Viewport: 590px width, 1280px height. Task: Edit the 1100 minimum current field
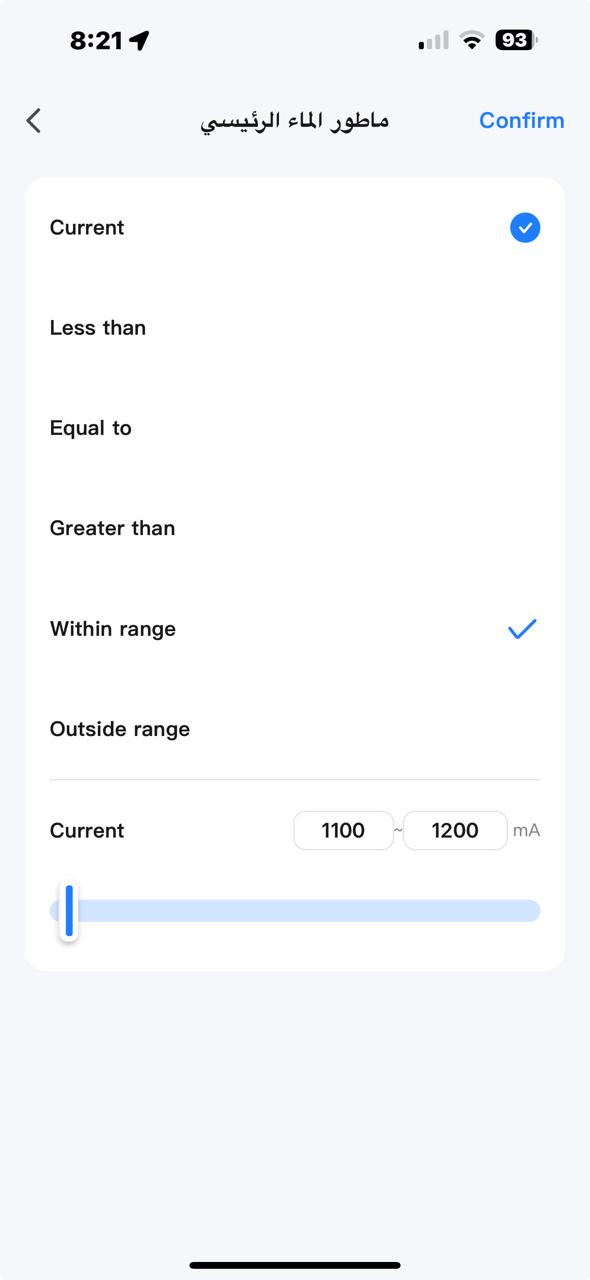[343, 830]
